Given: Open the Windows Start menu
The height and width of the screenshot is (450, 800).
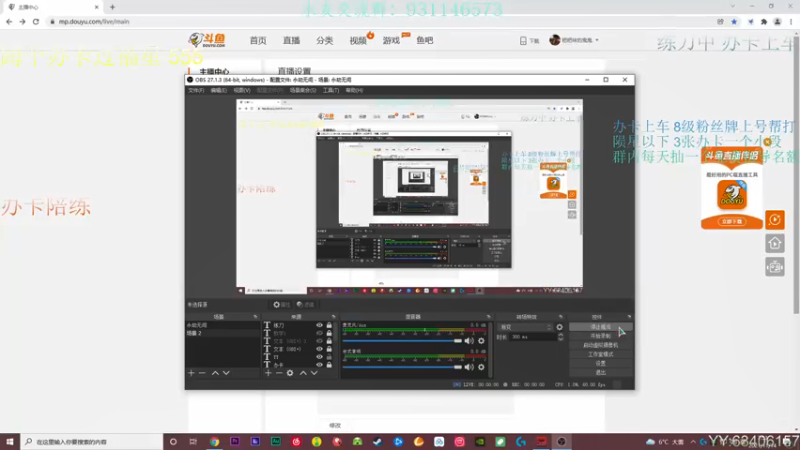Looking at the screenshot, I should [10, 442].
